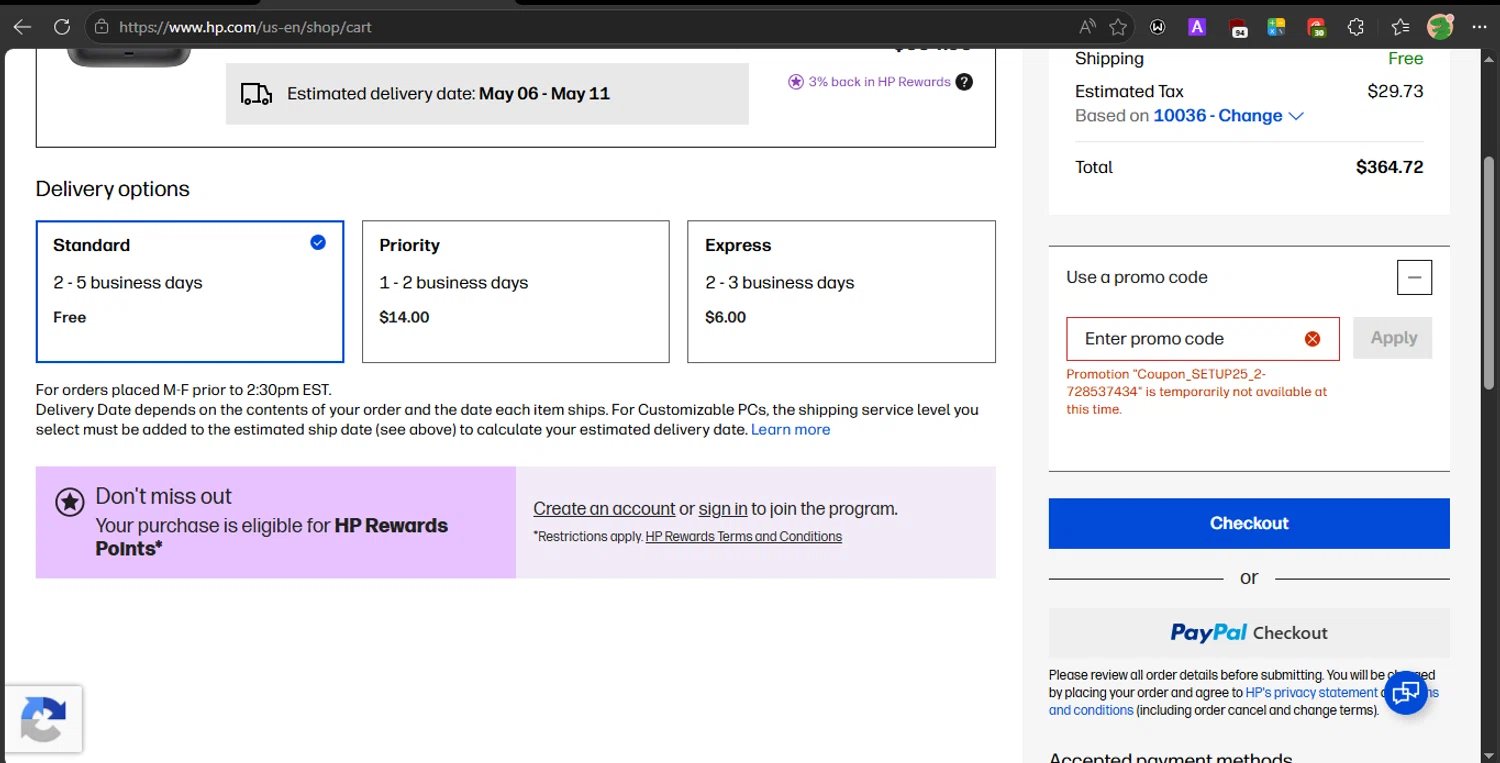The width and height of the screenshot is (1500, 763).
Task: Choose PayPal Checkout
Action: [1249, 633]
